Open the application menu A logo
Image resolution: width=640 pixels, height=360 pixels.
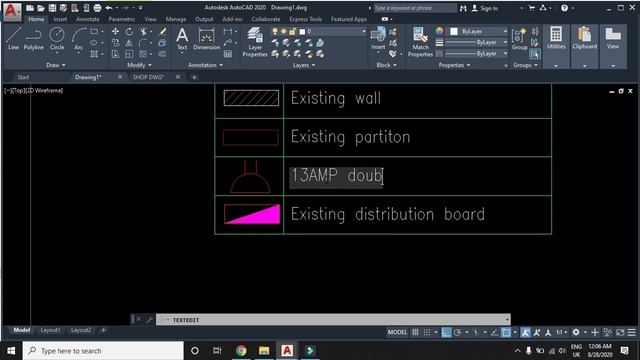pyautogui.click(x=11, y=11)
